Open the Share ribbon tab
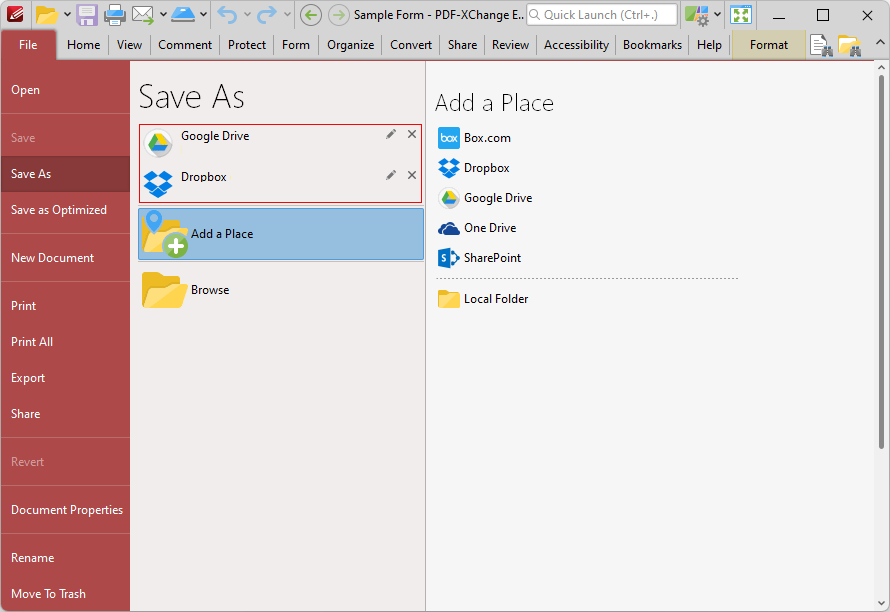 point(462,45)
